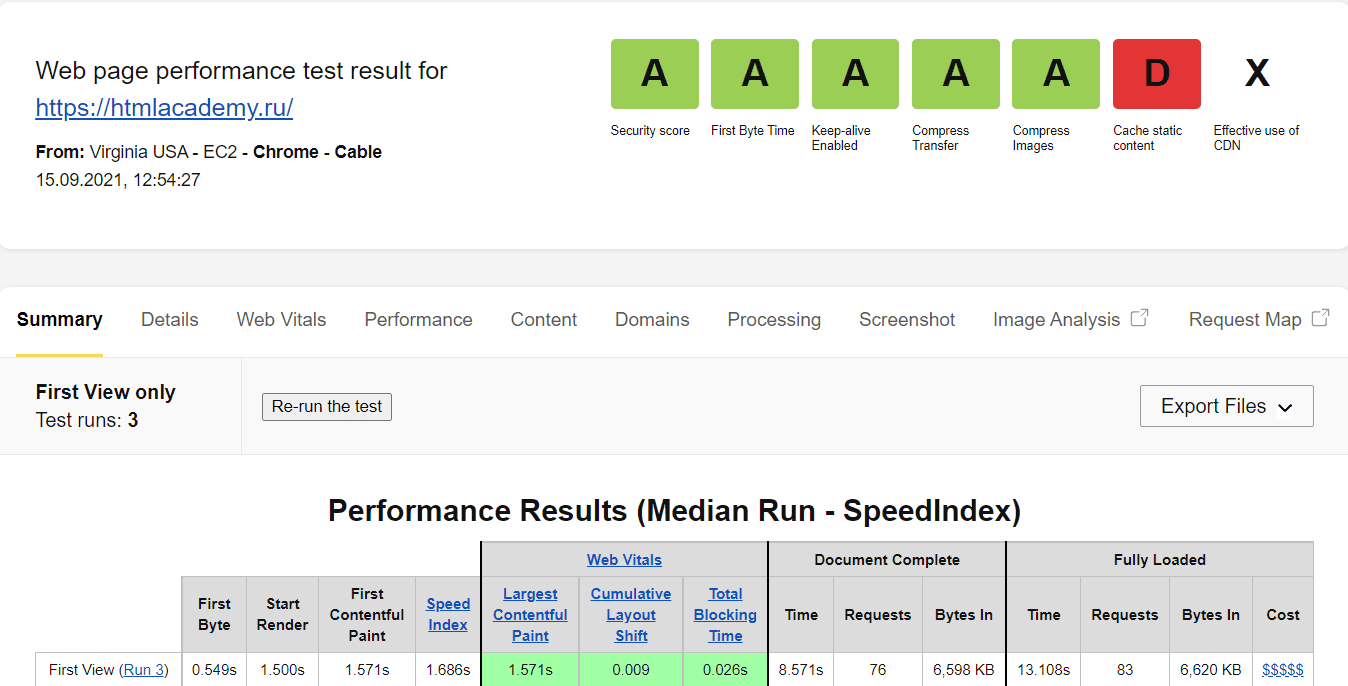Click the Total Blocking Time column link
This screenshot has width=1348, height=686.
(725, 615)
